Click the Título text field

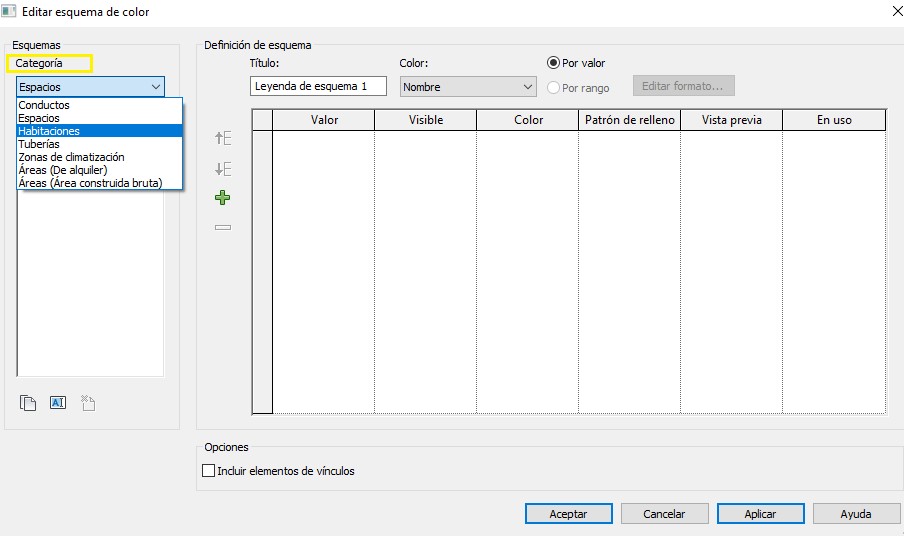coord(317,87)
